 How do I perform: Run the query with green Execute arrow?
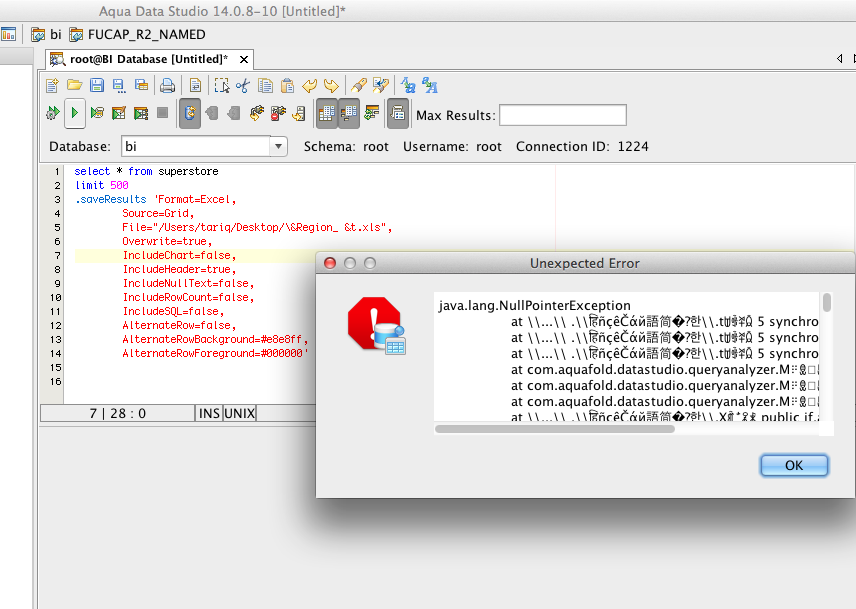[75, 113]
